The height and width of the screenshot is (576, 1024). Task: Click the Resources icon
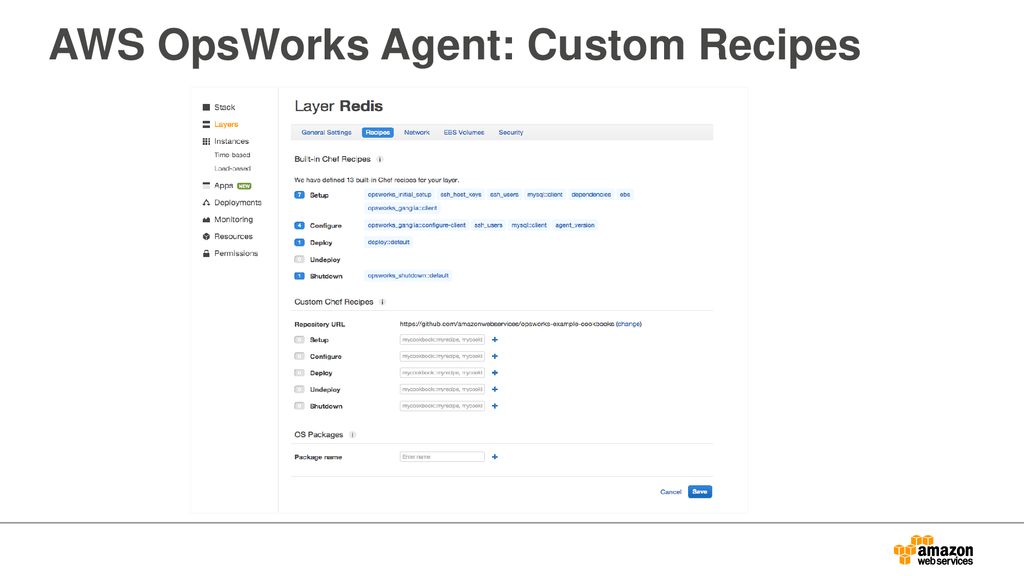tap(206, 236)
